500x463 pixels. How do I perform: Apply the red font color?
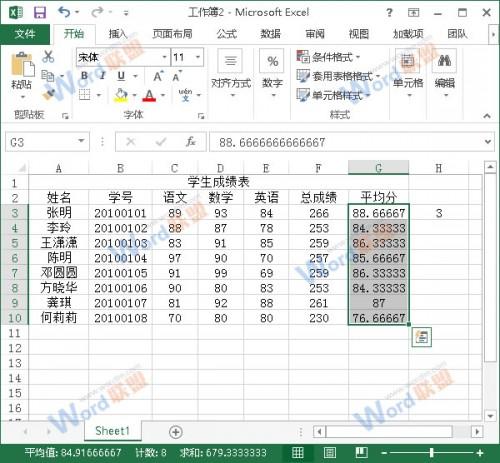click(x=149, y=96)
